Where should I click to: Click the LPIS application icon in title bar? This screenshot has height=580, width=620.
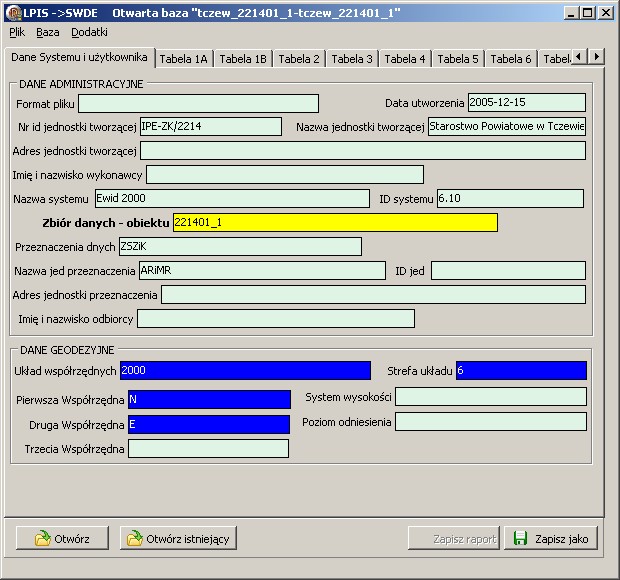(x=13, y=13)
